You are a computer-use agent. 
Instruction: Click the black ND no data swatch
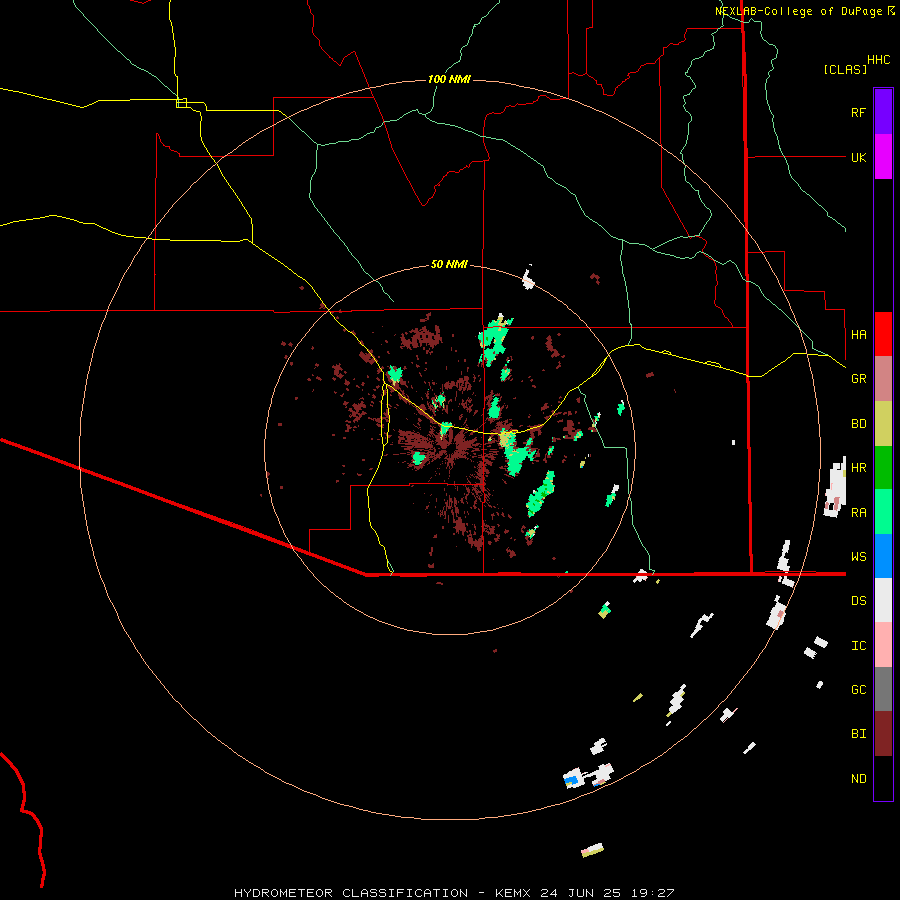tap(883, 778)
